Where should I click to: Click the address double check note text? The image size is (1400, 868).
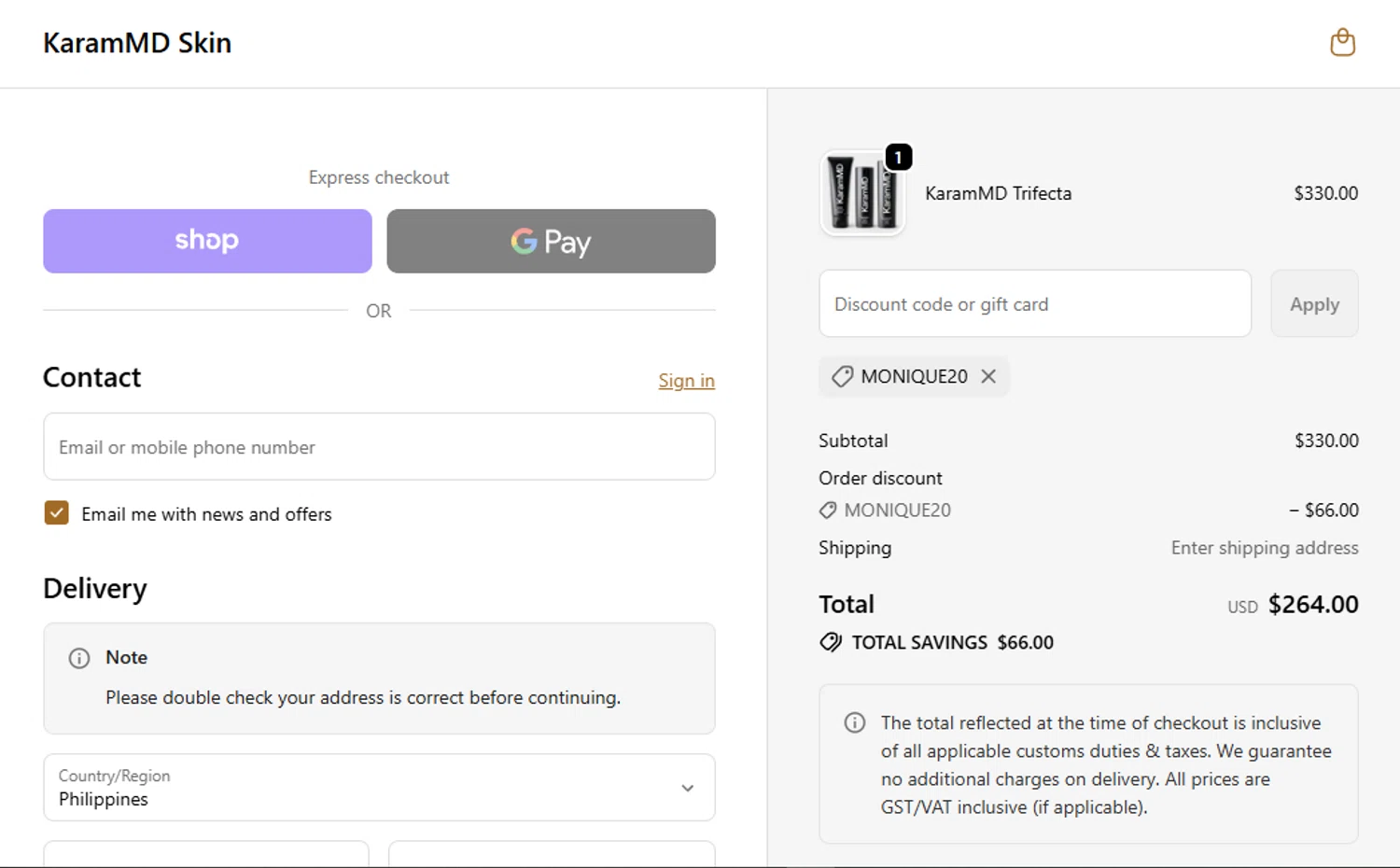pyautogui.click(x=363, y=697)
